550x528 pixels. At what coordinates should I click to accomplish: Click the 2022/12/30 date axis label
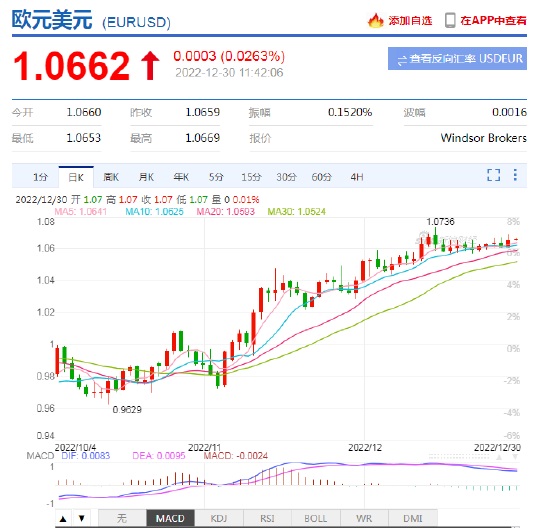click(x=497, y=448)
